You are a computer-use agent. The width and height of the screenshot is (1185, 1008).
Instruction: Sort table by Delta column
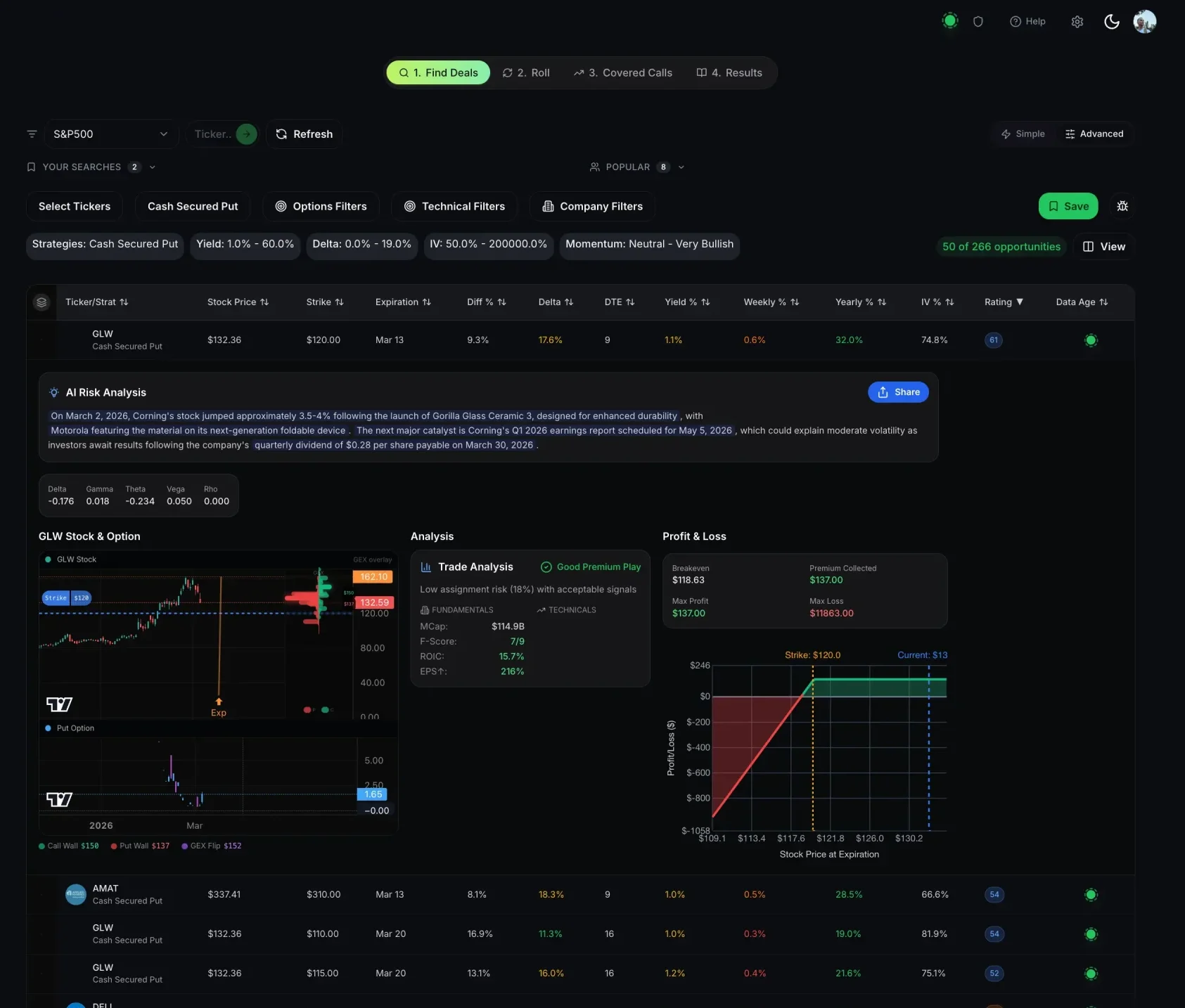pyautogui.click(x=556, y=302)
